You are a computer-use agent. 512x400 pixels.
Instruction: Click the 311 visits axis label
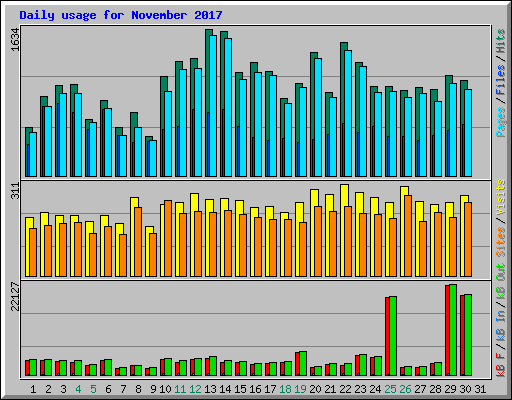(15, 191)
